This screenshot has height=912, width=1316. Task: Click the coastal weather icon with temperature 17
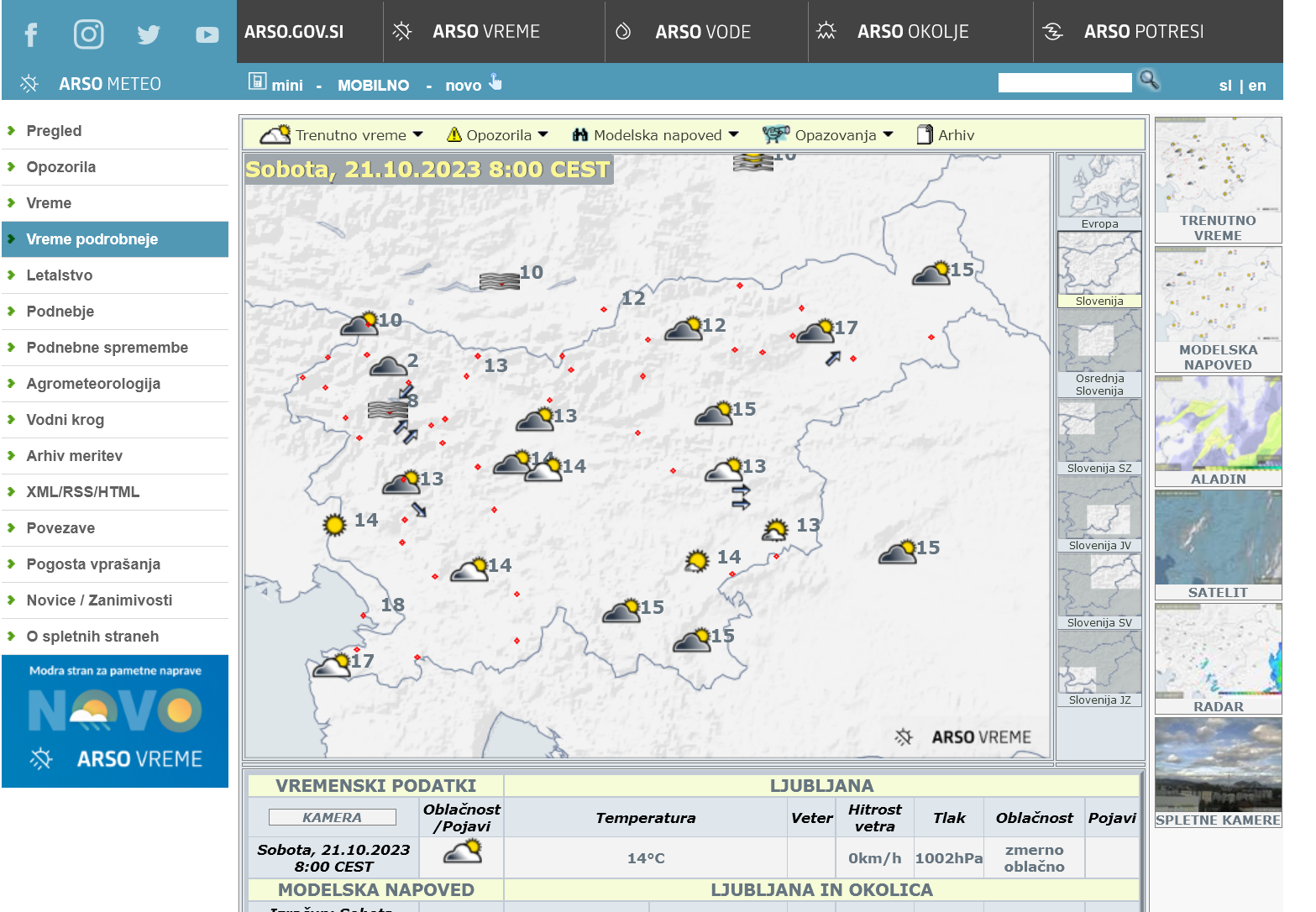pyautogui.click(x=332, y=665)
